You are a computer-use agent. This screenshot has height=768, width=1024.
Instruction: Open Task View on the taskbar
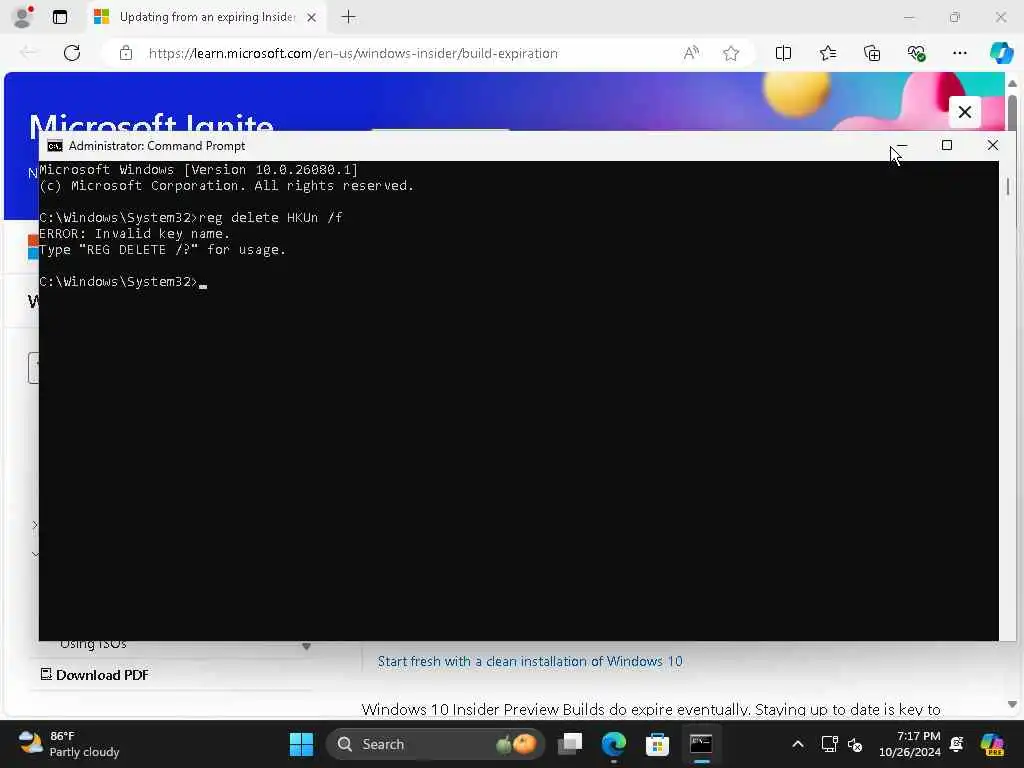click(x=569, y=744)
